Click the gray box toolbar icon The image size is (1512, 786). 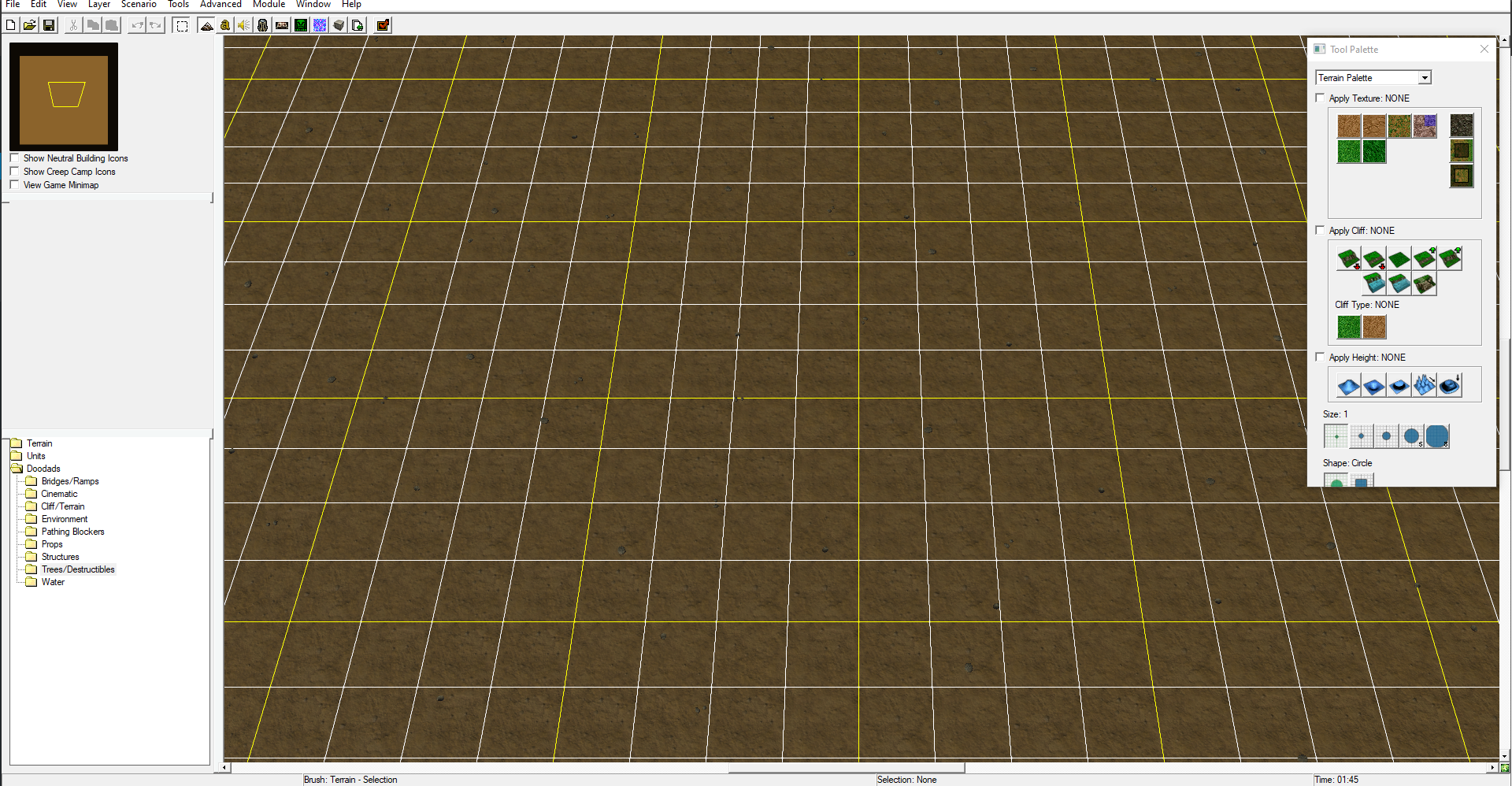coord(339,25)
